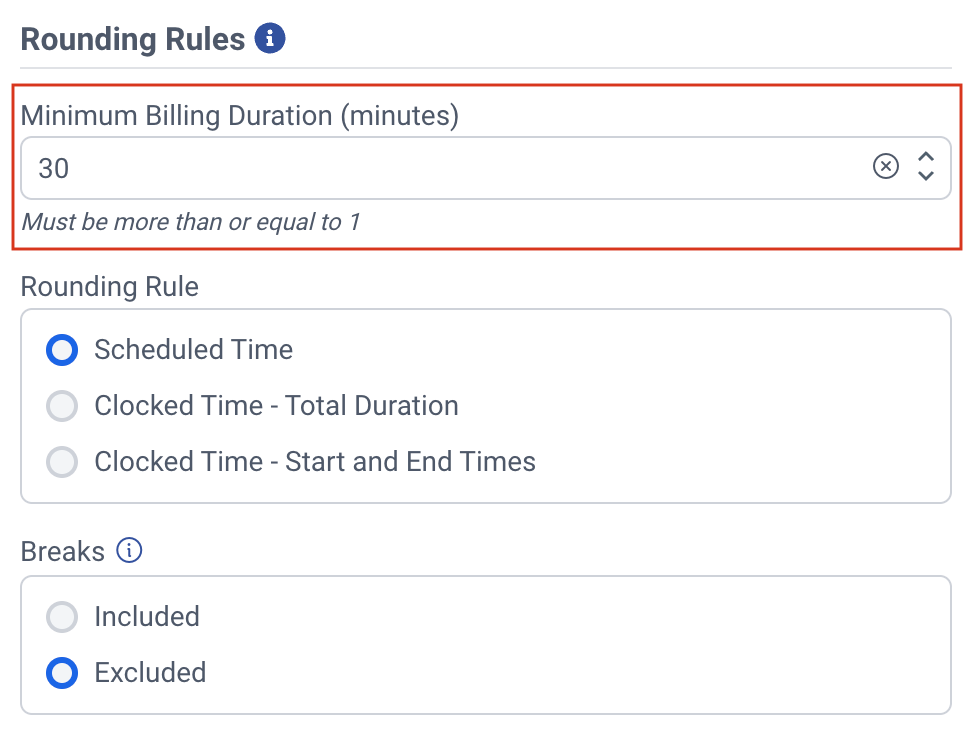Select the Included breaks radio button
This screenshot has height=740, width=980.
[62, 617]
